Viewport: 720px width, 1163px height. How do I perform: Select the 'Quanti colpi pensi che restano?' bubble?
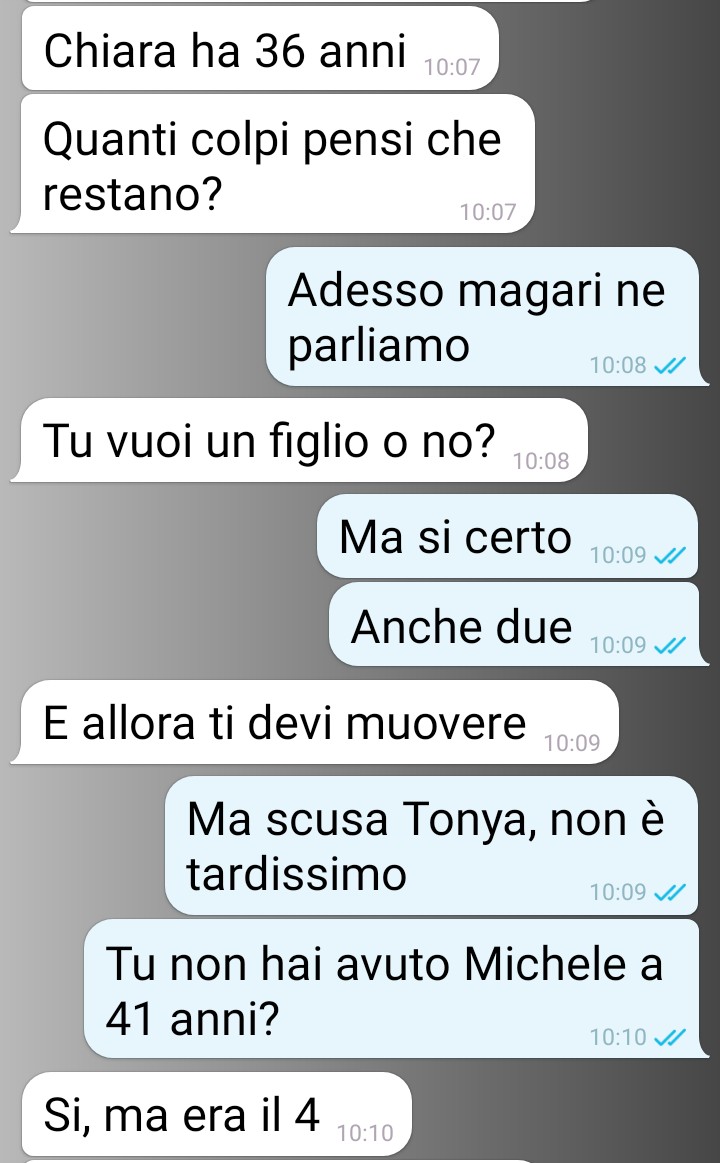pos(274,164)
